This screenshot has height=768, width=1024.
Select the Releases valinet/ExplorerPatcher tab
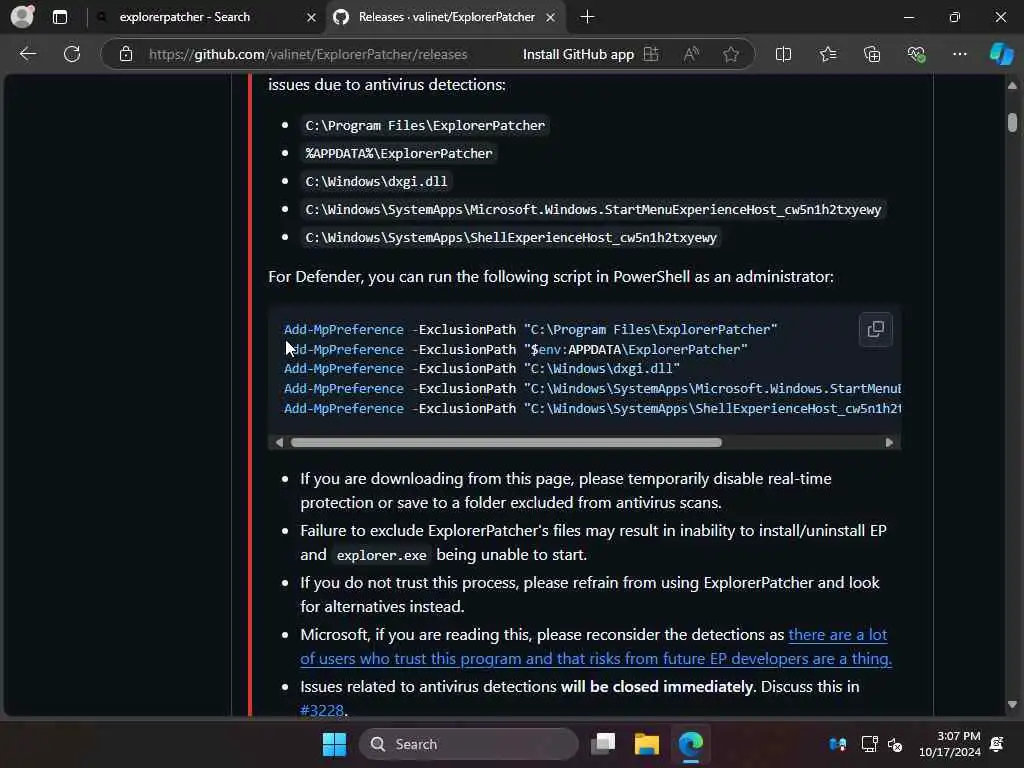click(447, 17)
